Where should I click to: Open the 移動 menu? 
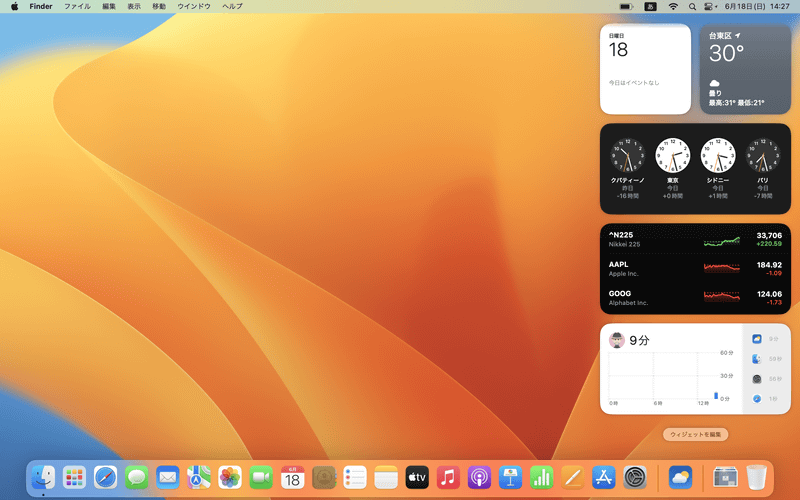[159, 7]
